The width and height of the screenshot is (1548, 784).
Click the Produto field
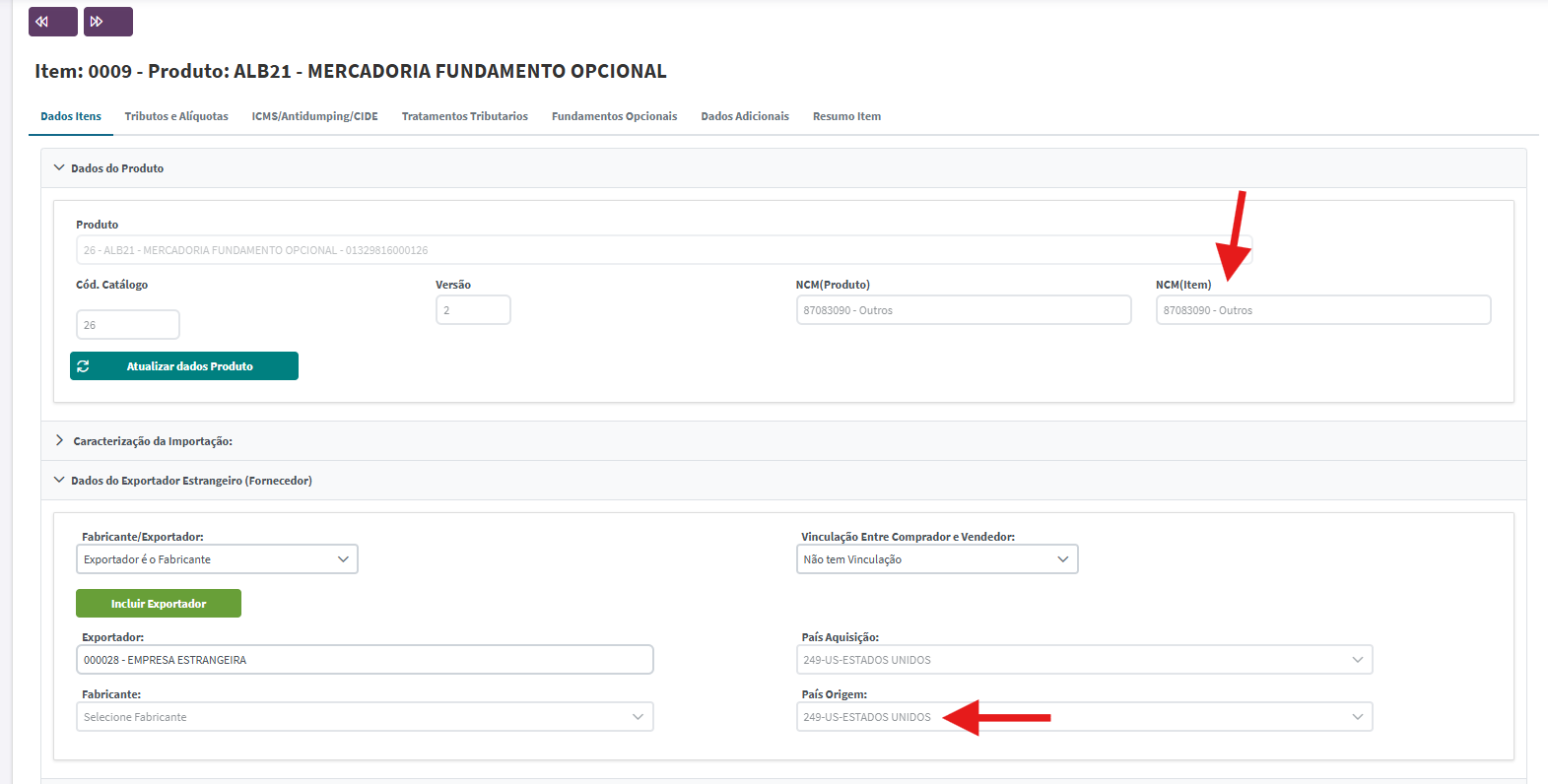[x=664, y=250]
